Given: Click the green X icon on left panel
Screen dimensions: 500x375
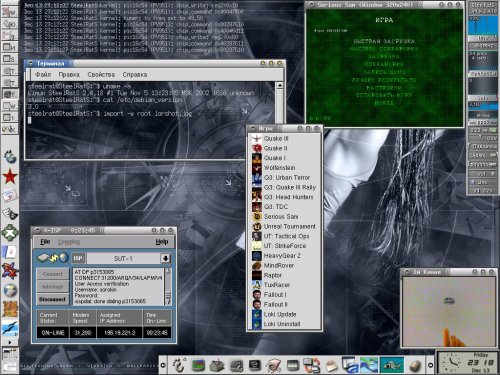Looking at the screenshot, I should tap(10, 233).
